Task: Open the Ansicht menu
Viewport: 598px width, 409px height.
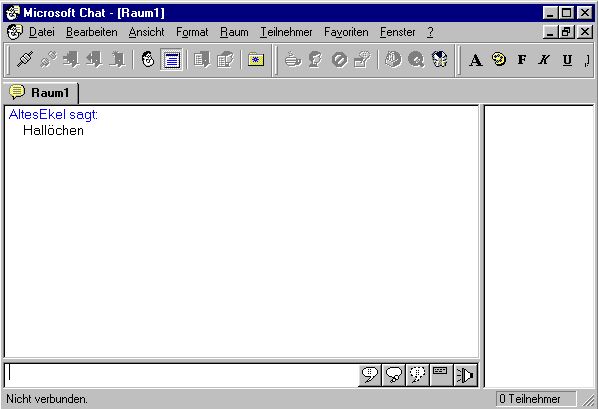Action: coord(146,32)
